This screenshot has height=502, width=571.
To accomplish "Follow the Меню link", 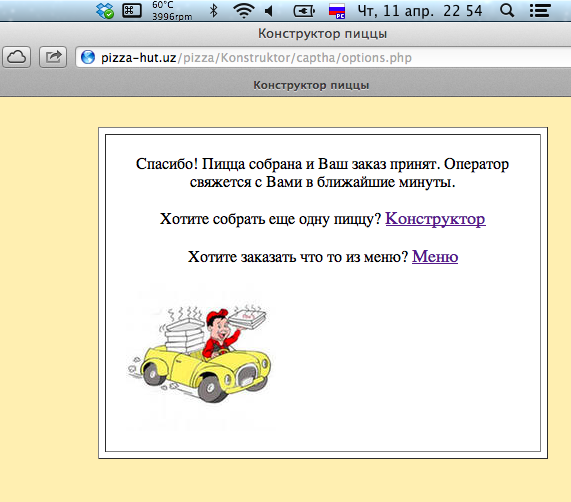I will point(435,257).
